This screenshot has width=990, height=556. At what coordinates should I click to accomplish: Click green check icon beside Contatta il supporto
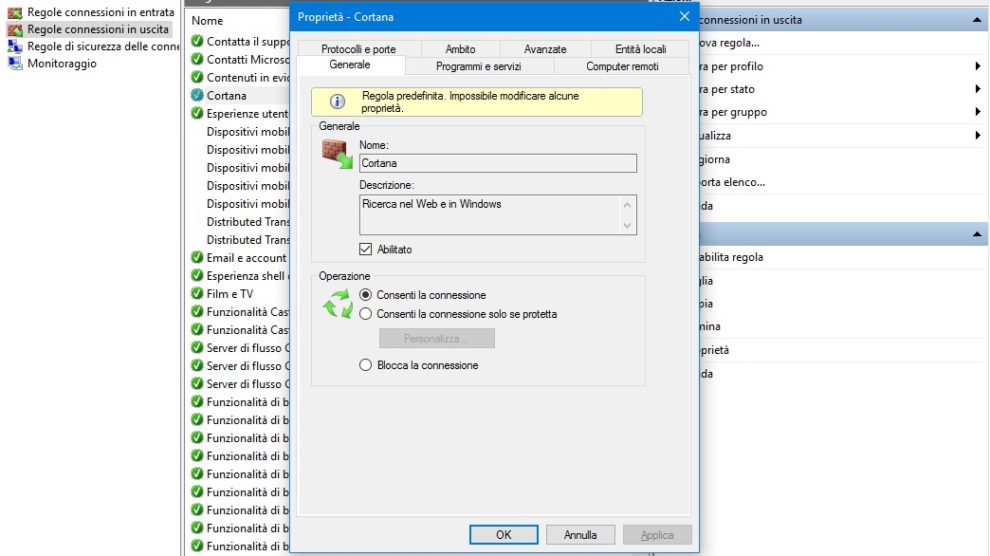pyautogui.click(x=197, y=41)
